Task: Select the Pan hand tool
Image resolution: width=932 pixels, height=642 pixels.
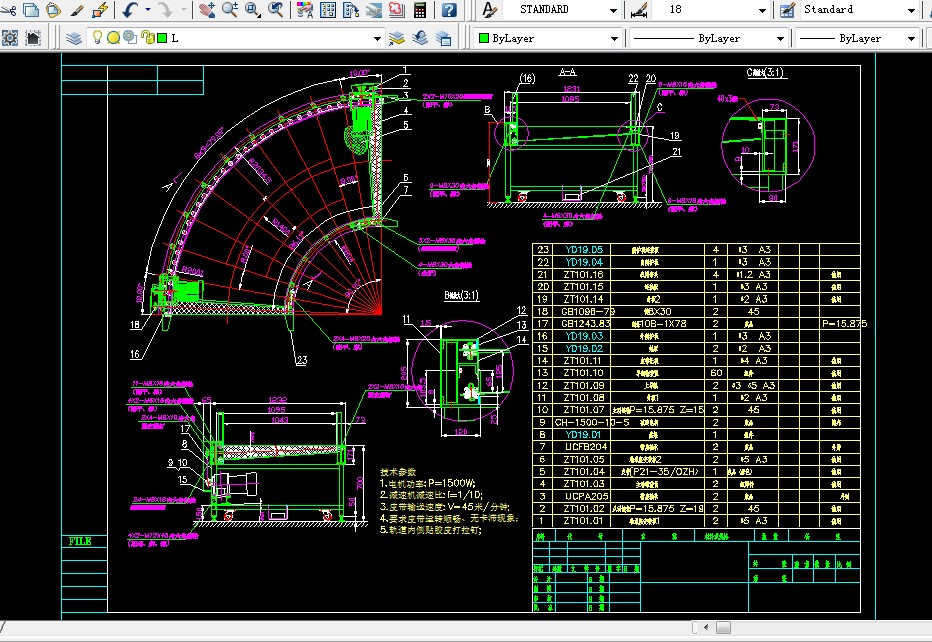Action: [207, 10]
